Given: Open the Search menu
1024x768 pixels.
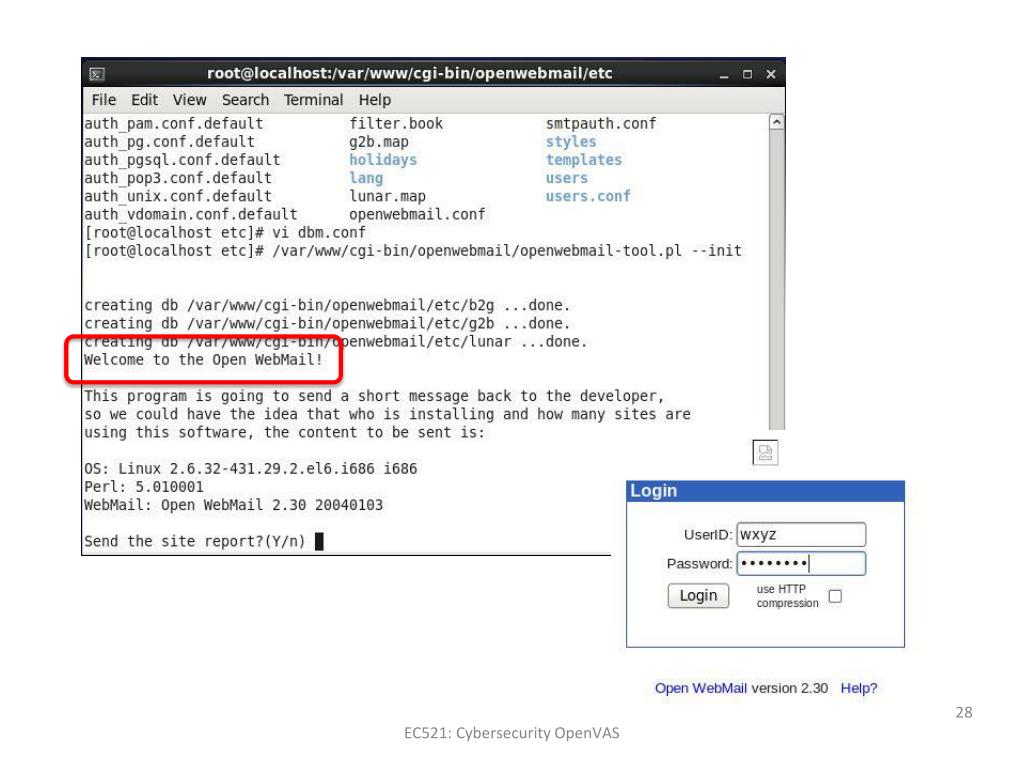Looking at the screenshot, I should 246,100.
